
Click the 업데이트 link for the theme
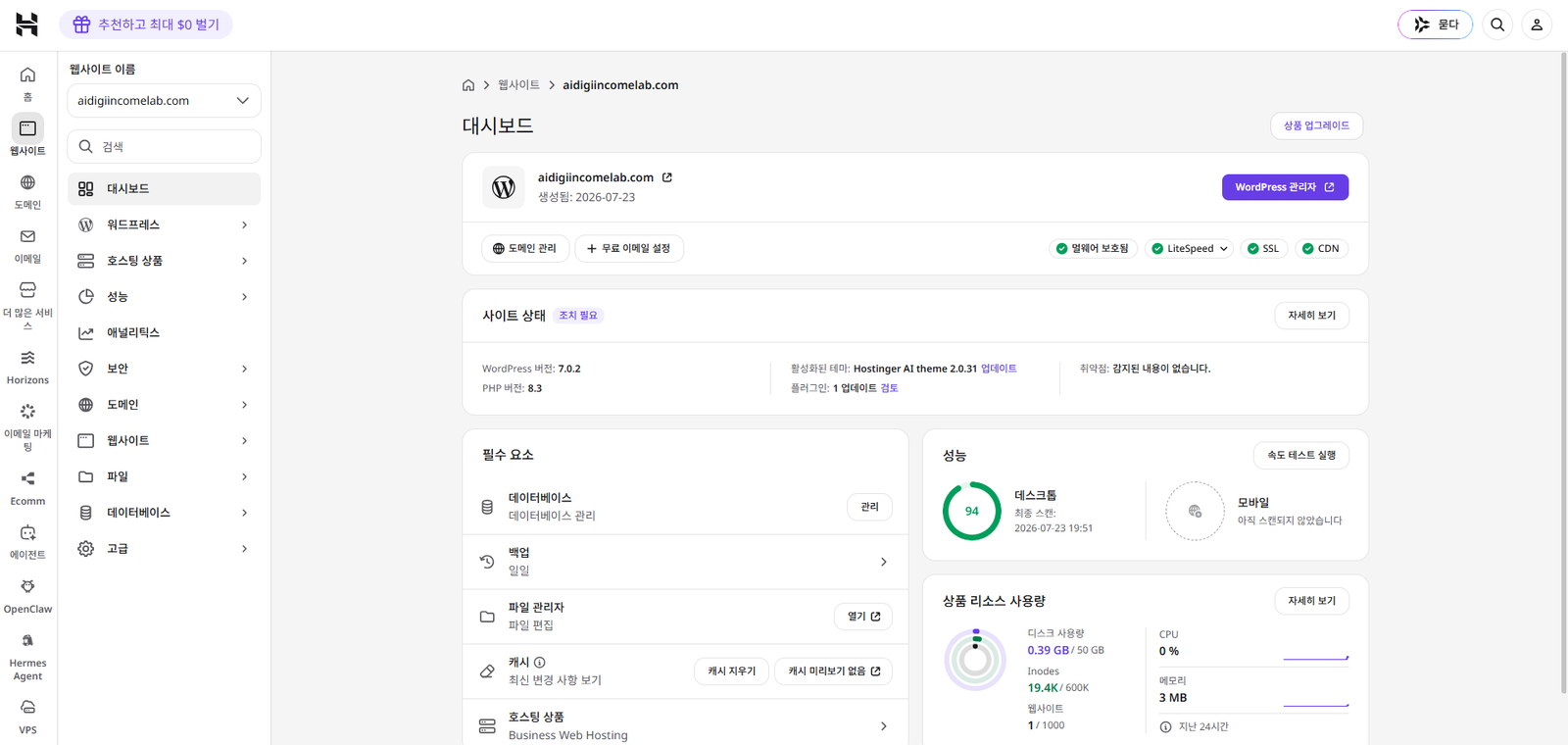click(x=999, y=369)
